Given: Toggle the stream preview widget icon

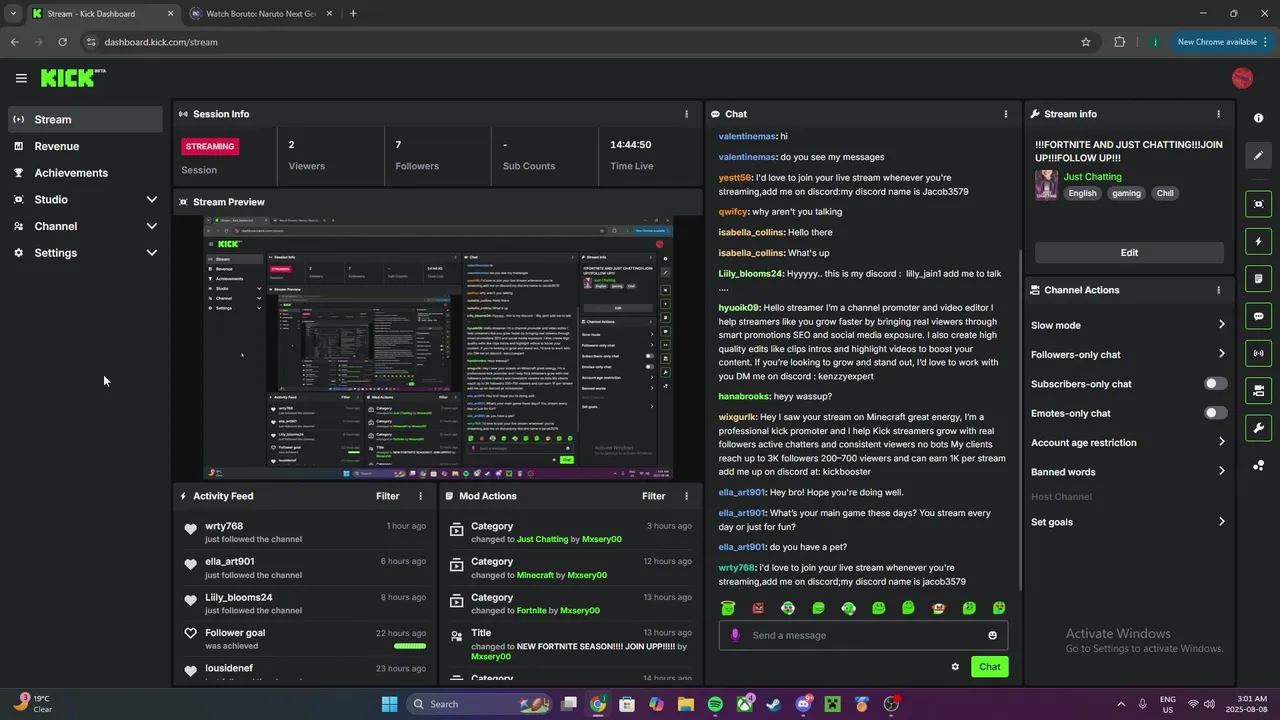Looking at the screenshot, I should click(1258, 204).
